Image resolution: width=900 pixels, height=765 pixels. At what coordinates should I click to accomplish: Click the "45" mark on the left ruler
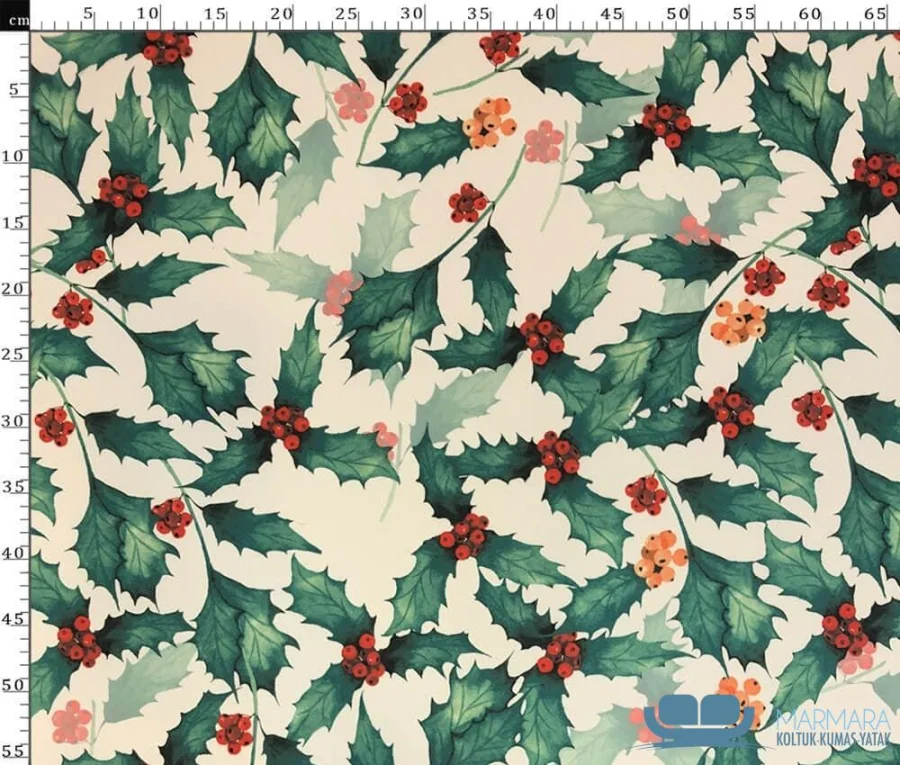(14, 619)
